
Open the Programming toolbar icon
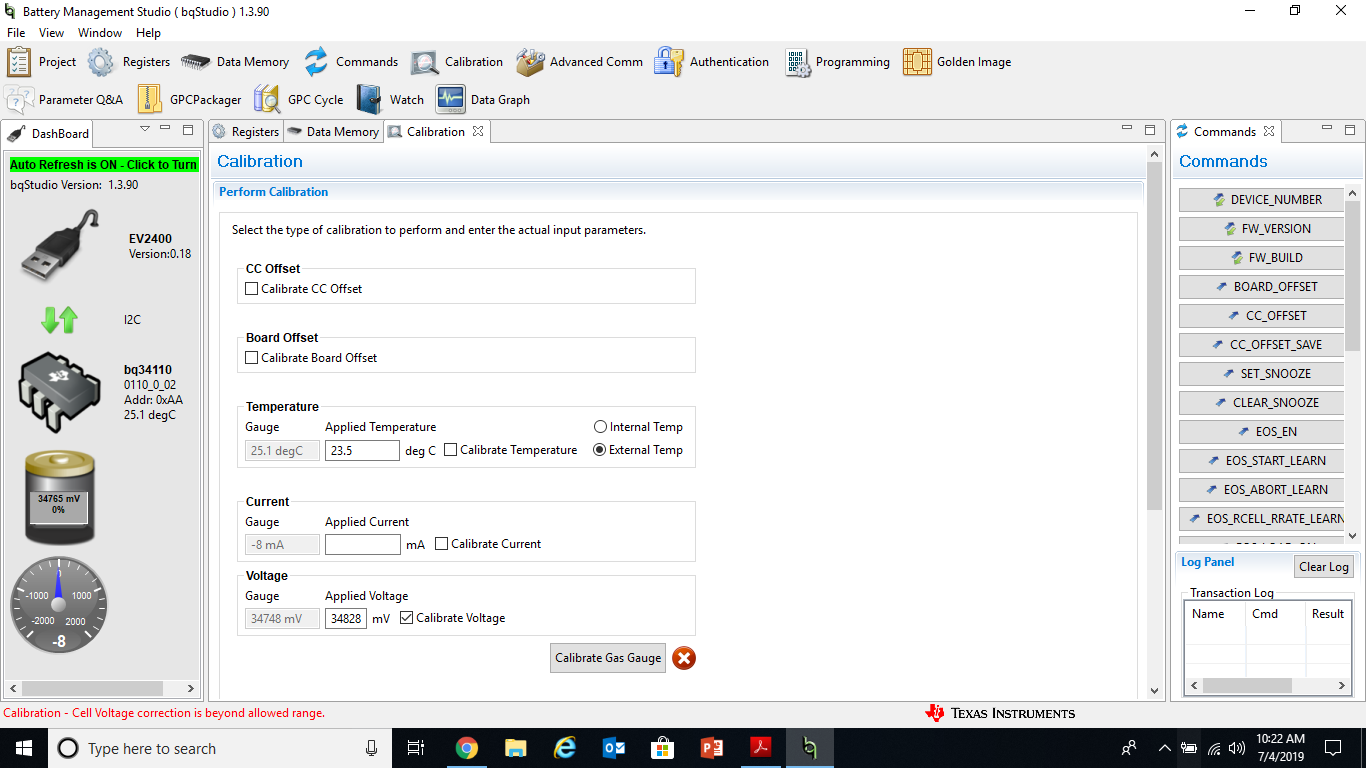(x=797, y=62)
